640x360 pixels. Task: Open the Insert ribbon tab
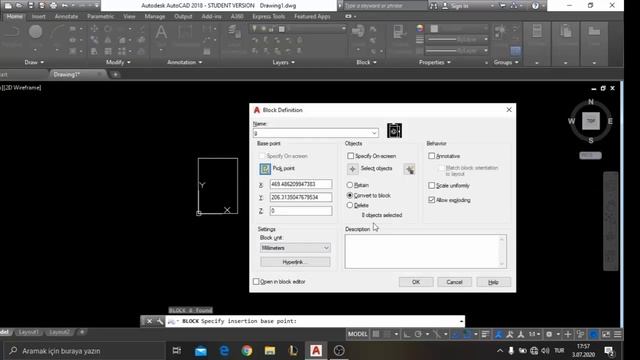click(x=39, y=16)
